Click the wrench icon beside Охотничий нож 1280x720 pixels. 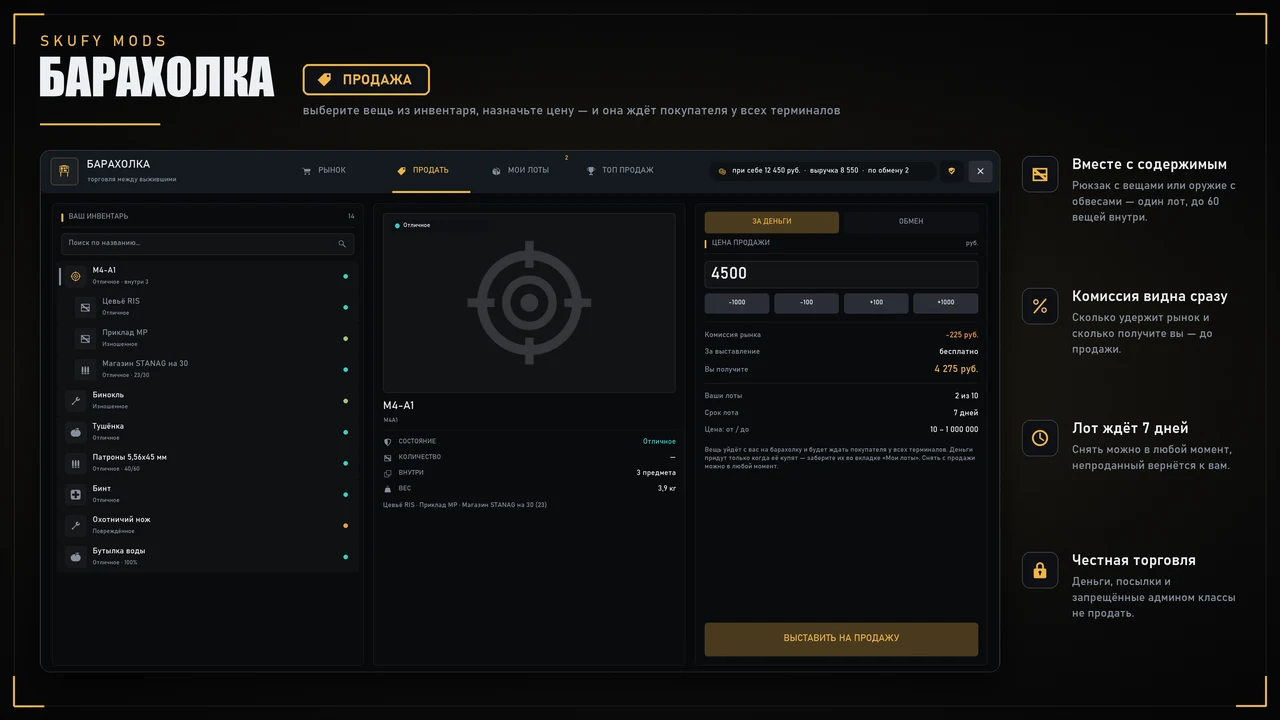[75, 525]
